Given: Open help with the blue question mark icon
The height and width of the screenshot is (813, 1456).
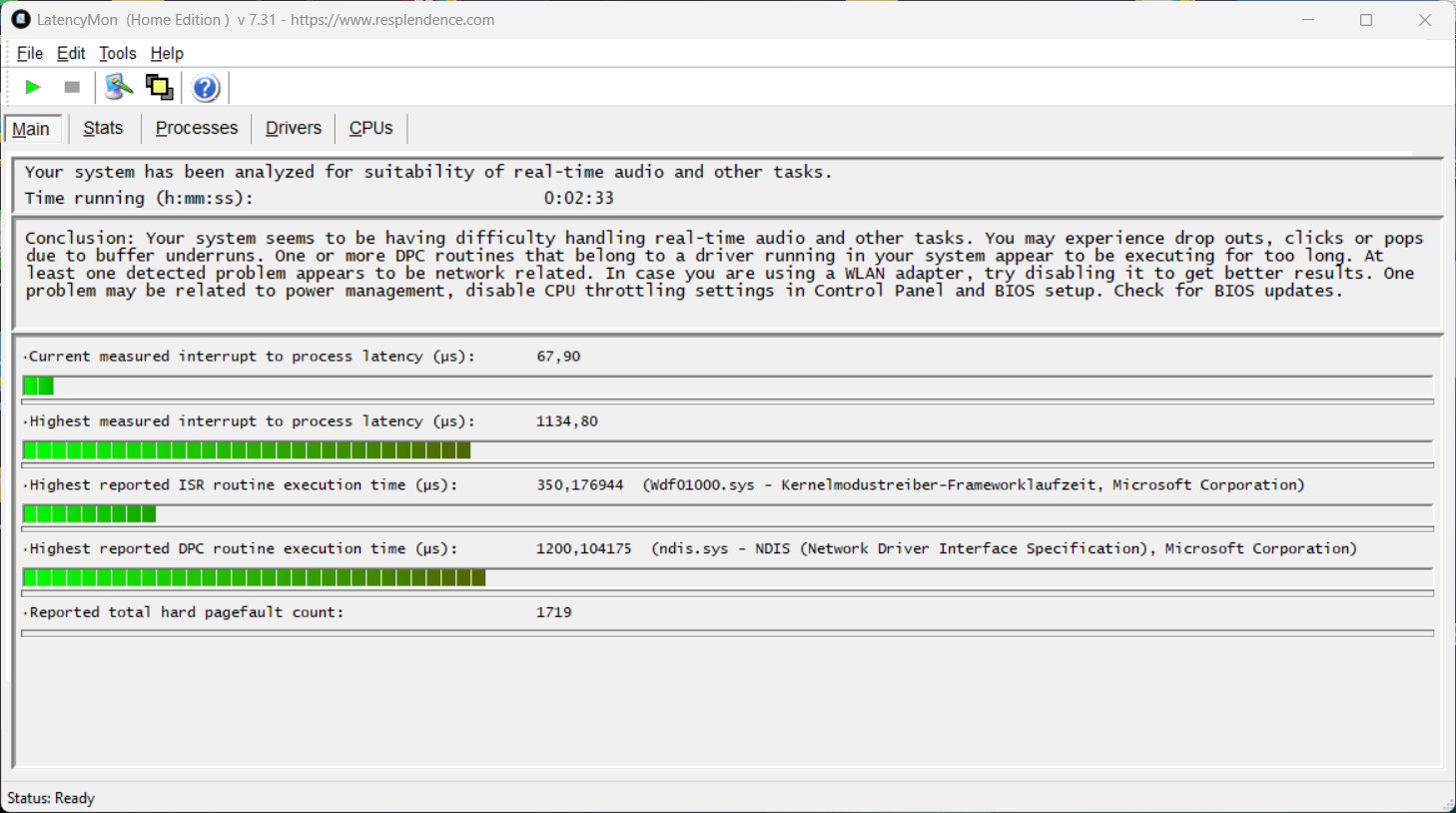Looking at the screenshot, I should tap(206, 88).
